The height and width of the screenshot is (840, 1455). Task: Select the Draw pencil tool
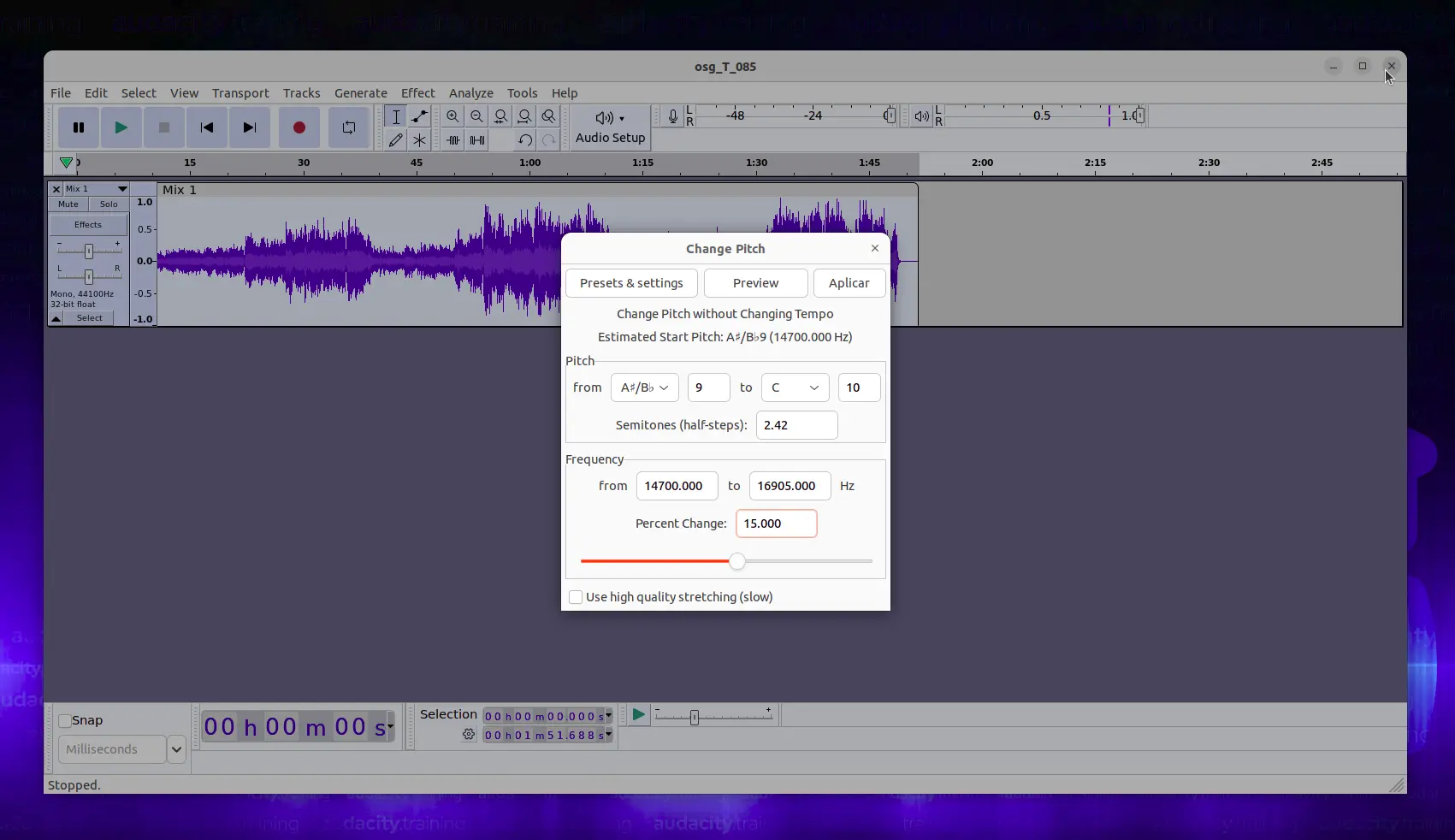(396, 139)
